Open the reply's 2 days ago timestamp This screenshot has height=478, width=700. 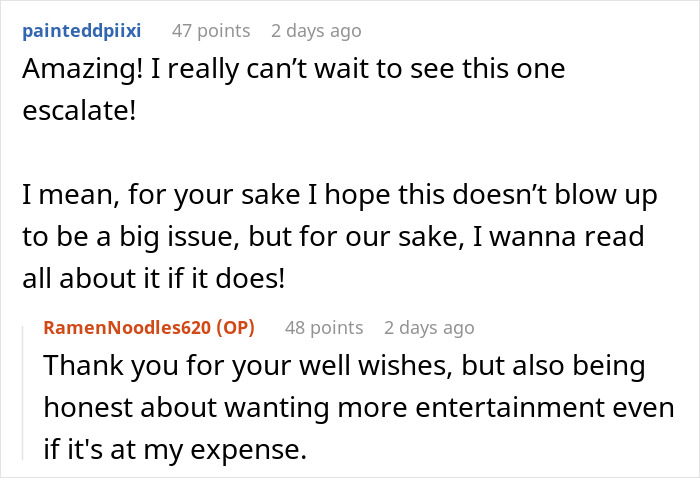click(x=429, y=328)
